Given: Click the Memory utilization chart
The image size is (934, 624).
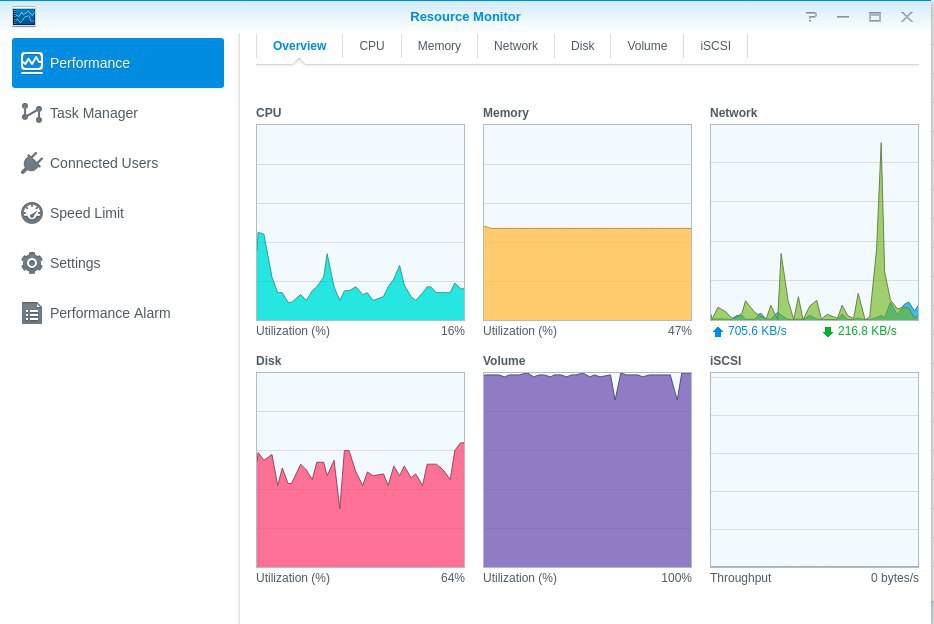Looking at the screenshot, I should coord(587,222).
